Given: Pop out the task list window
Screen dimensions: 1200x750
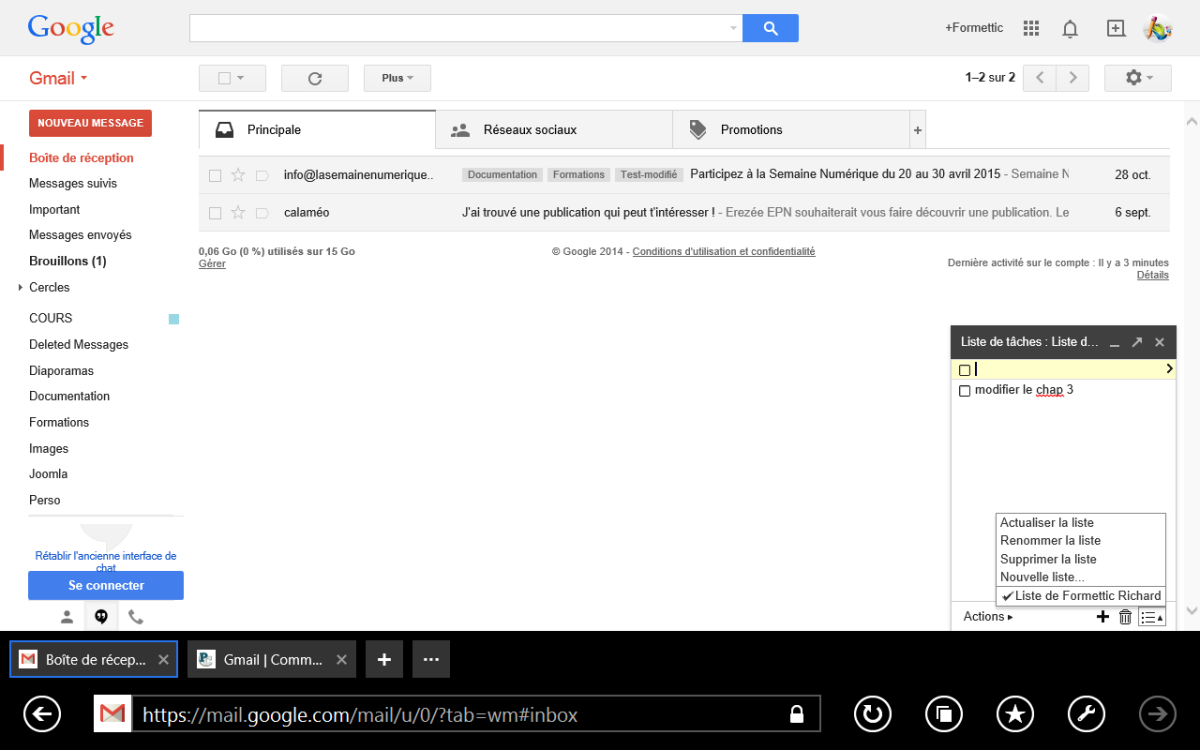Looking at the screenshot, I should point(1137,342).
